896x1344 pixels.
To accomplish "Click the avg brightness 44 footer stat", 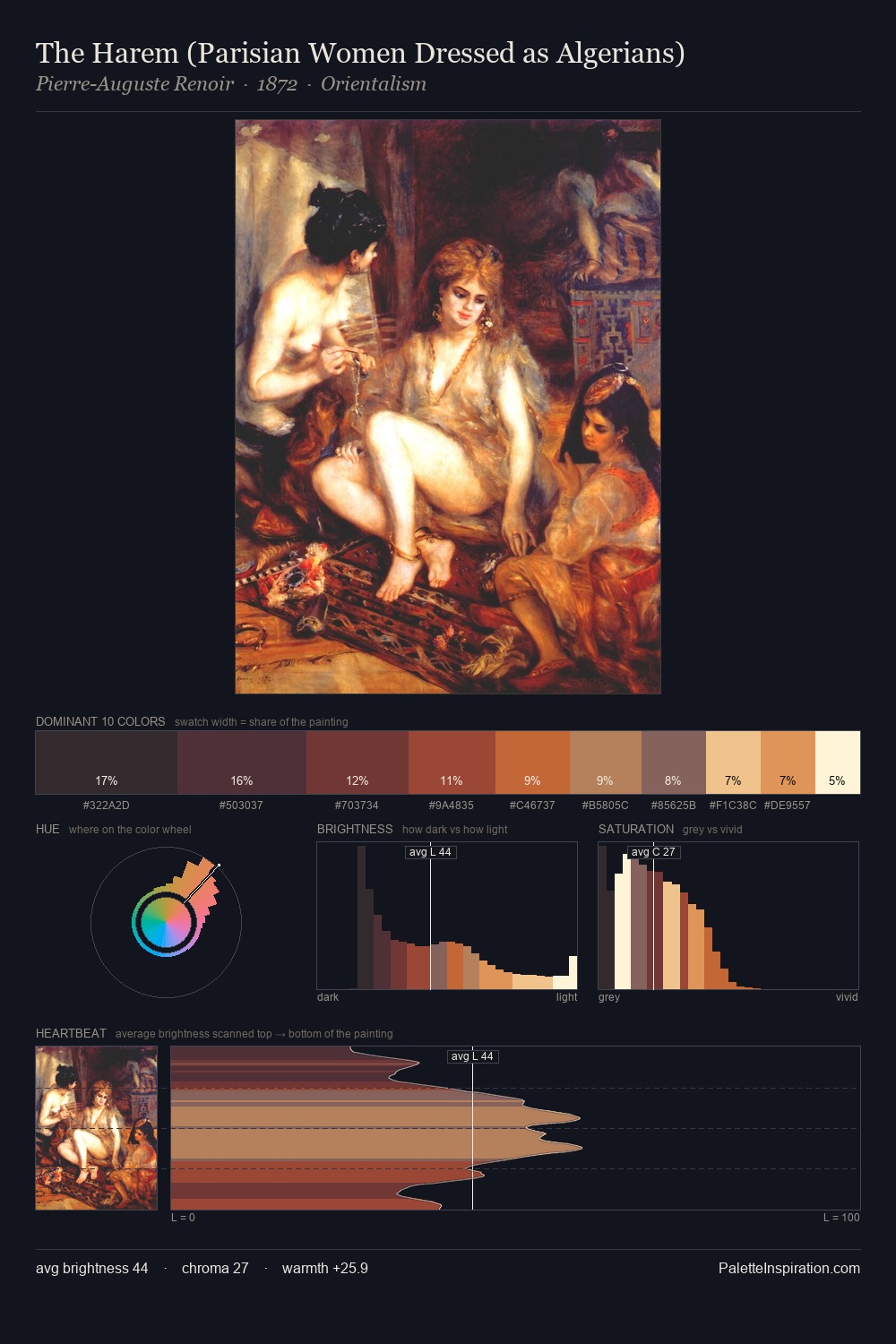I will [92, 1269].
